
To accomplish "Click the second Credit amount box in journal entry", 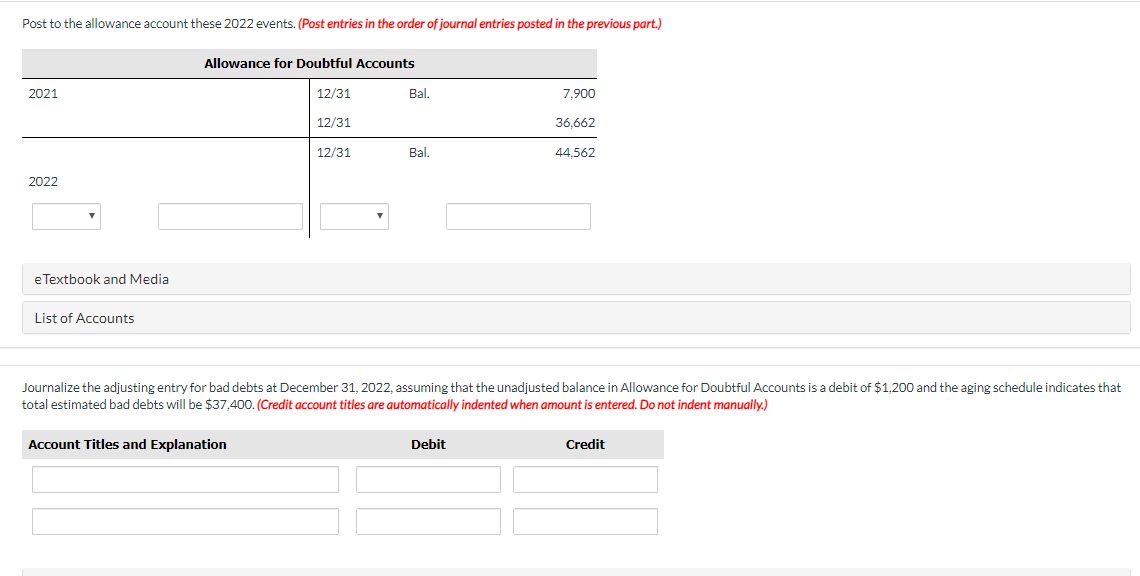I will coord(585,521).
